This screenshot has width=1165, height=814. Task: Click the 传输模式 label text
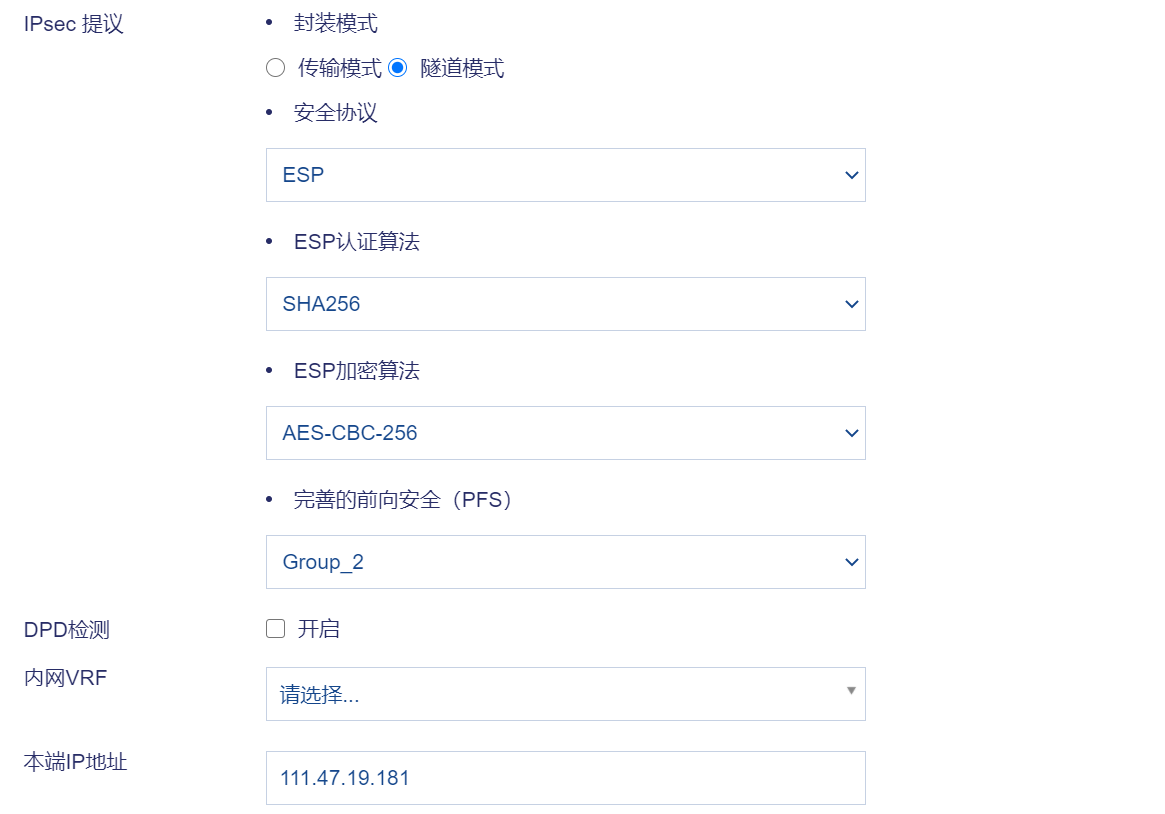pos(340,68)
